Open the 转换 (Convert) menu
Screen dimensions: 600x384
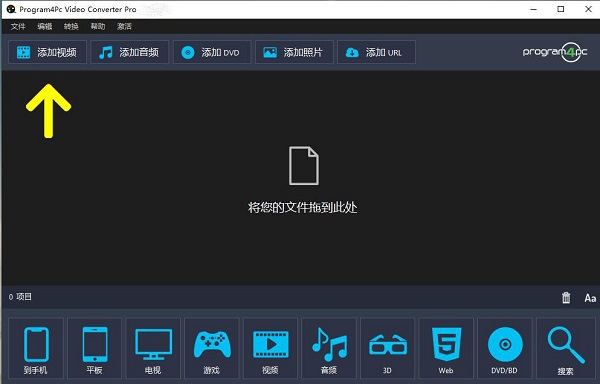coord(71,26)
